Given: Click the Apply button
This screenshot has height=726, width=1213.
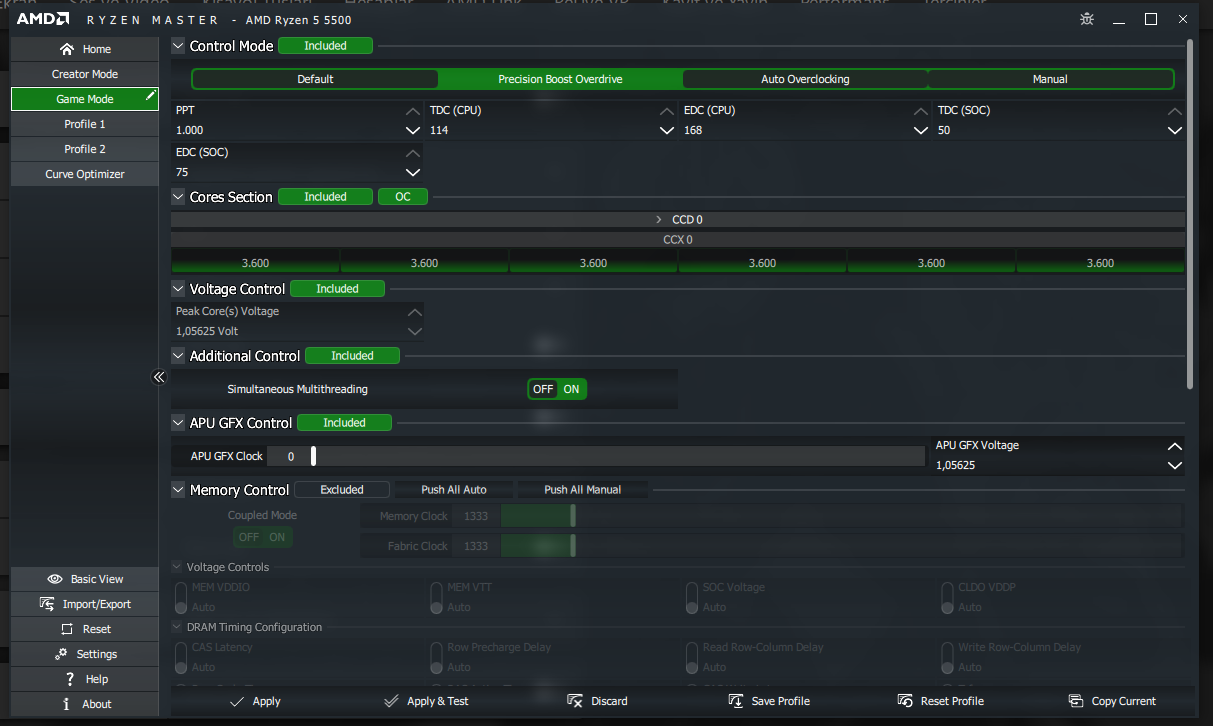Looking at the screenshot, I should (x=255, y=701).
